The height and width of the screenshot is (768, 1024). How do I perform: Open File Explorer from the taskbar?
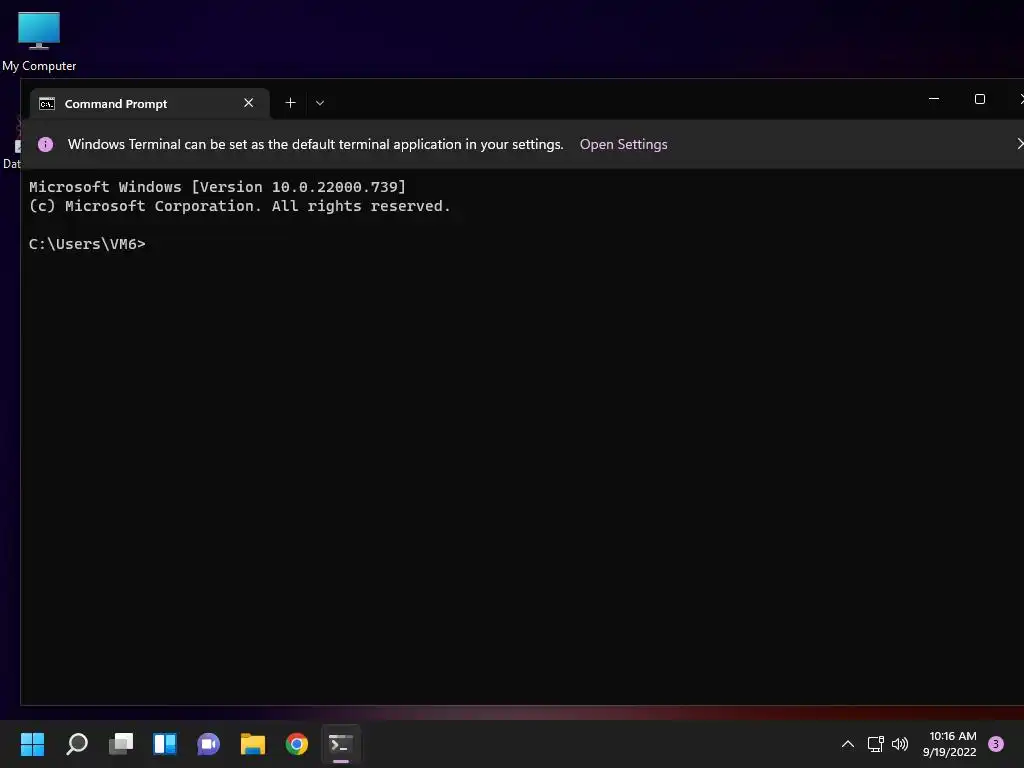pyautogui.click(x=253, y=744)
